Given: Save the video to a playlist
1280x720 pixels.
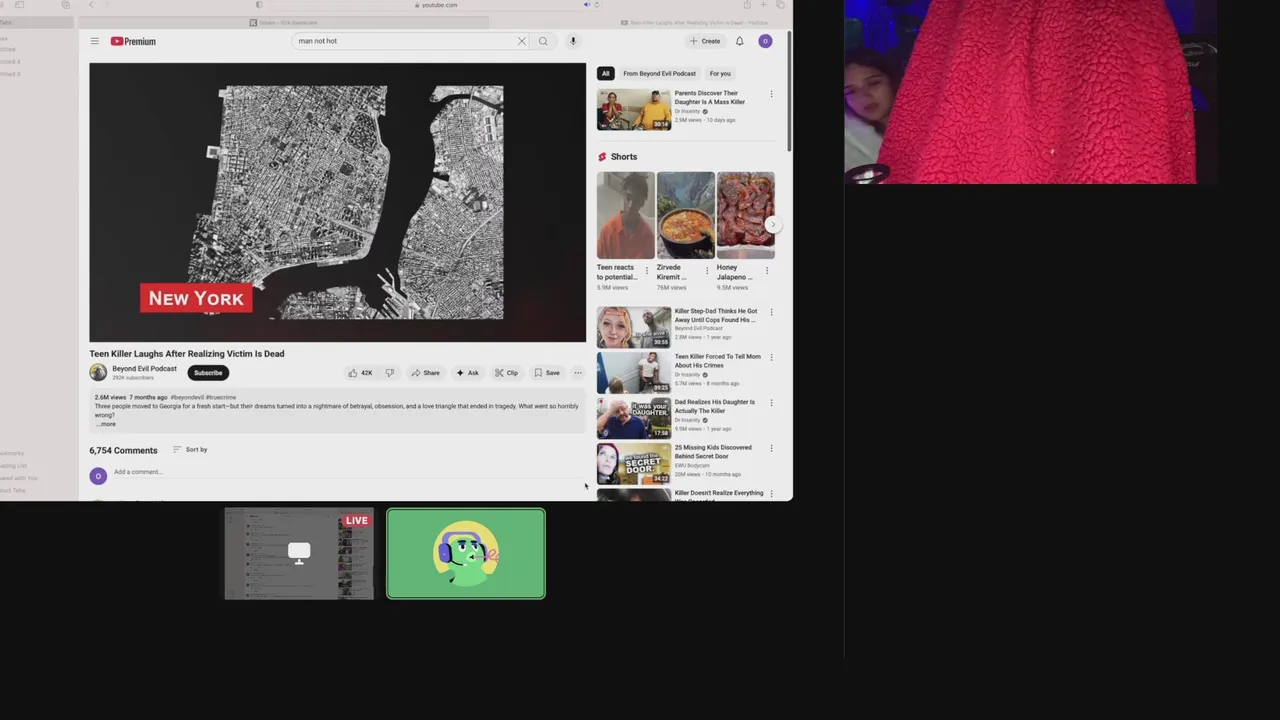Looking at the screenshot, I should click(x=546, y=373).
